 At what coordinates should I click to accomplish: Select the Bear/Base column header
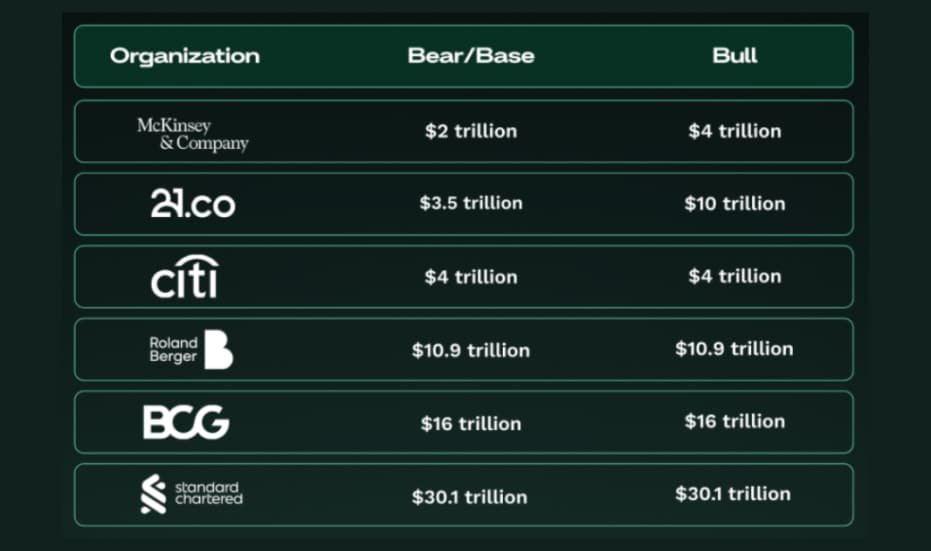[x=470, y=56]
